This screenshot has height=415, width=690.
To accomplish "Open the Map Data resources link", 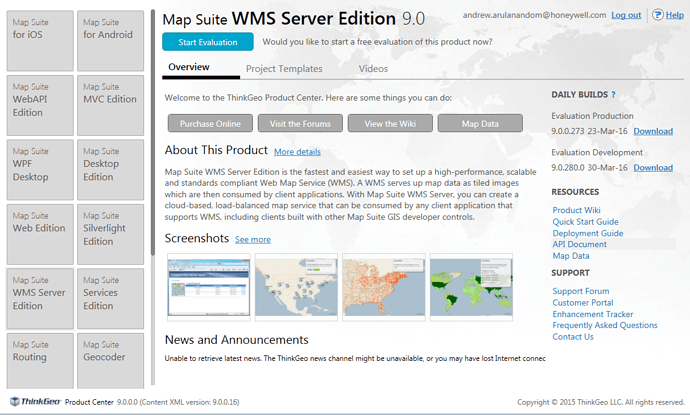I will click(x=571, y=256).
